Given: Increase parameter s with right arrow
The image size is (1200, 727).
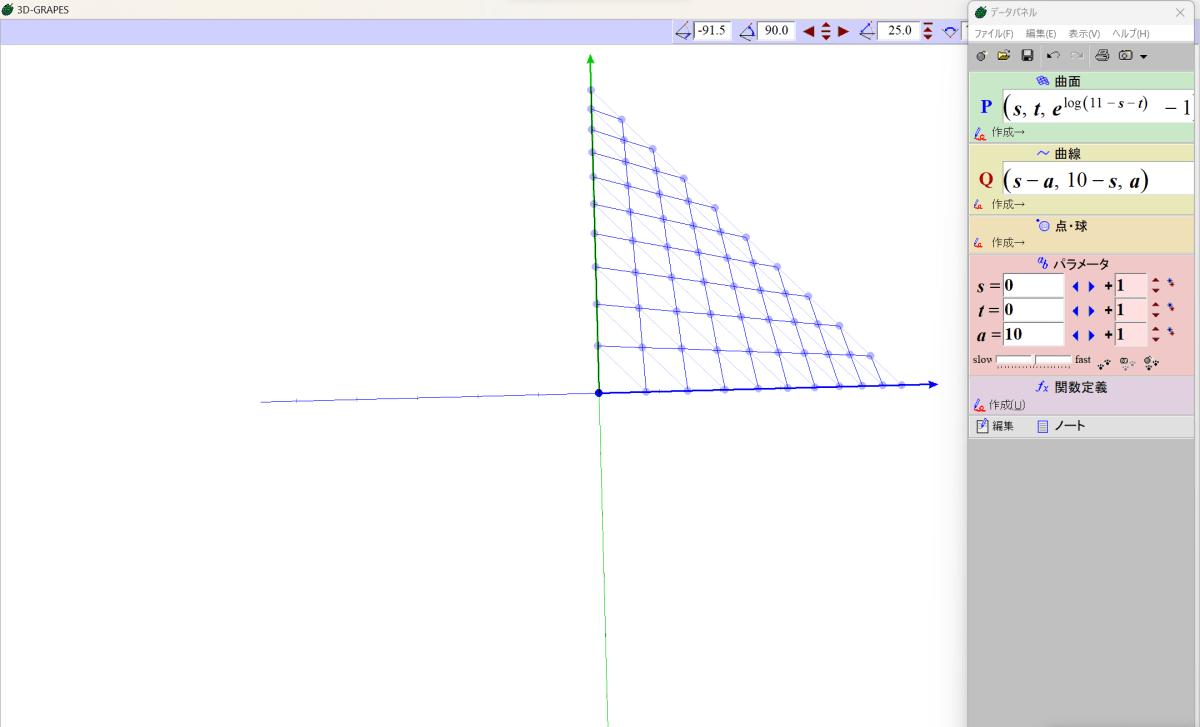Looking at the screenshot, I should click(x=1092, y=286).
